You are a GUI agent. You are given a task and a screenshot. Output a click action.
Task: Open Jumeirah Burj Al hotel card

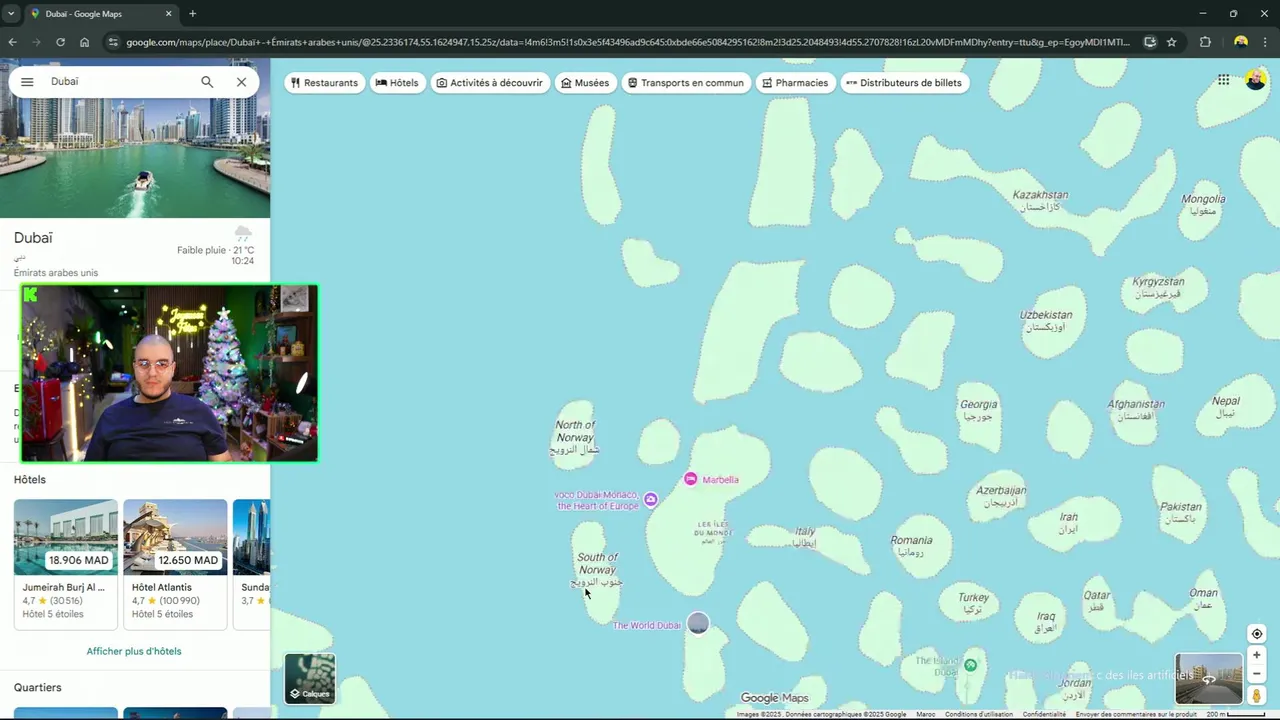pyautogui.click(x=66, y=564)
